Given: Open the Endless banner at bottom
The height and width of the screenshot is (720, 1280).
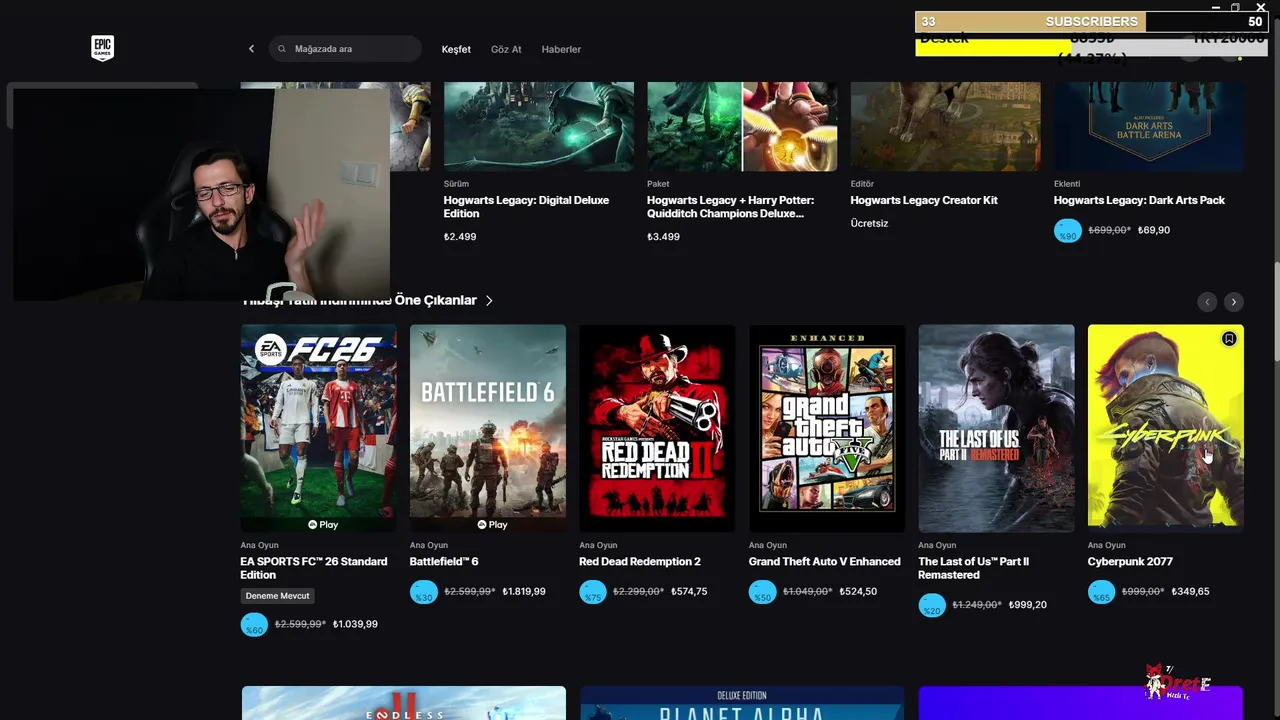Looking at the screenshot, I should (x=403, y=703).
